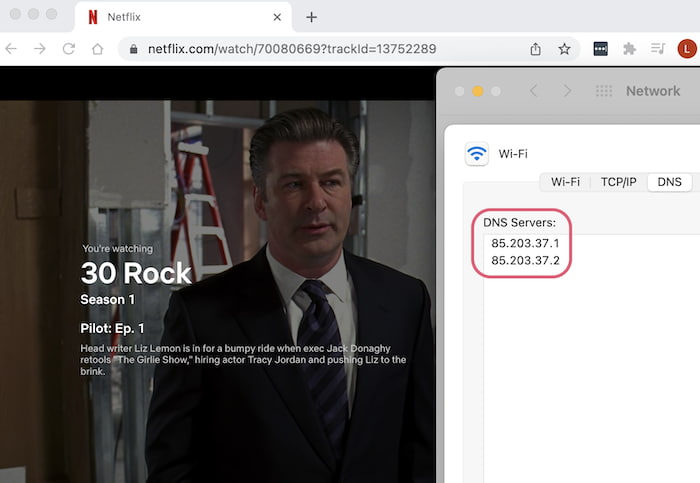This screenshot has width=700, height=483.
Task: Go forward with the browser forward arrow
Action: tap(40, 49)
